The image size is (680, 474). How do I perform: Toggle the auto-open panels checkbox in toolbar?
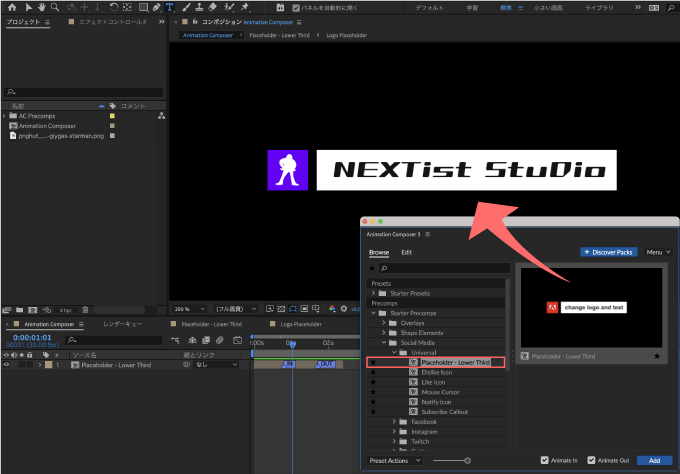(296, 8)
